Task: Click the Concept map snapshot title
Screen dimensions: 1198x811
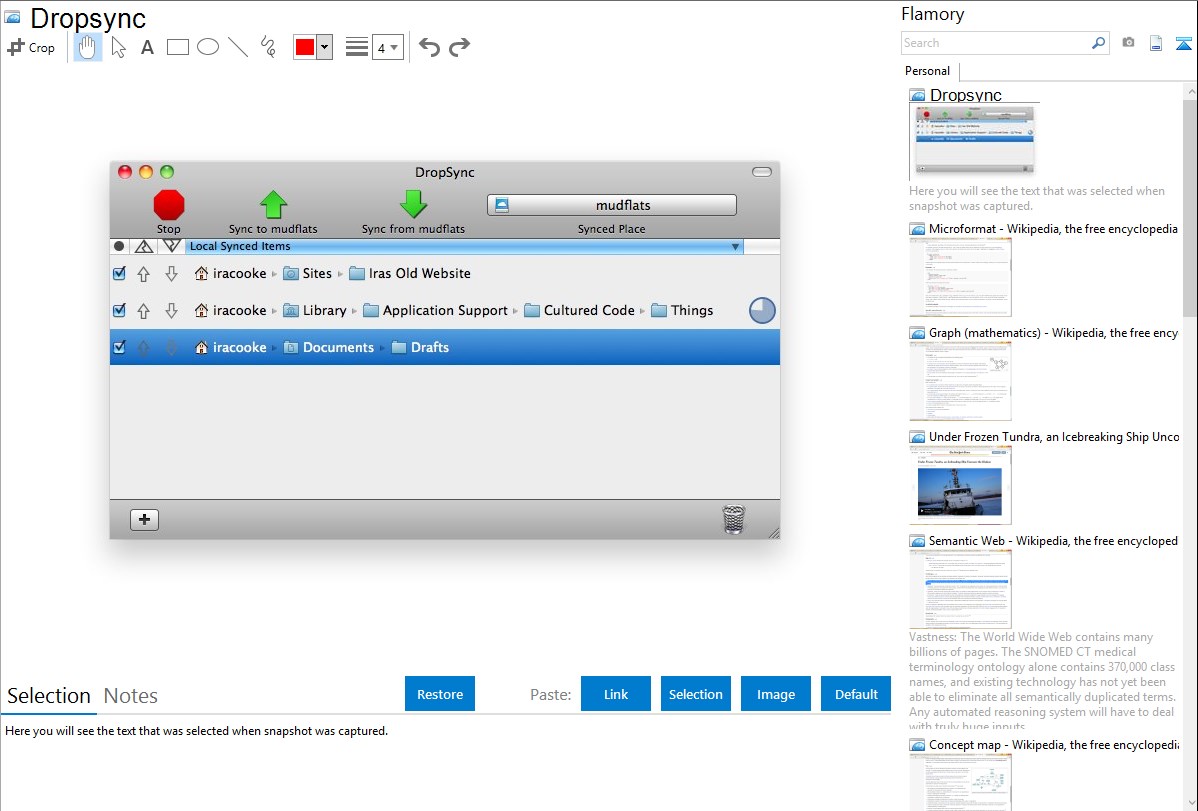Action: 1053,744
